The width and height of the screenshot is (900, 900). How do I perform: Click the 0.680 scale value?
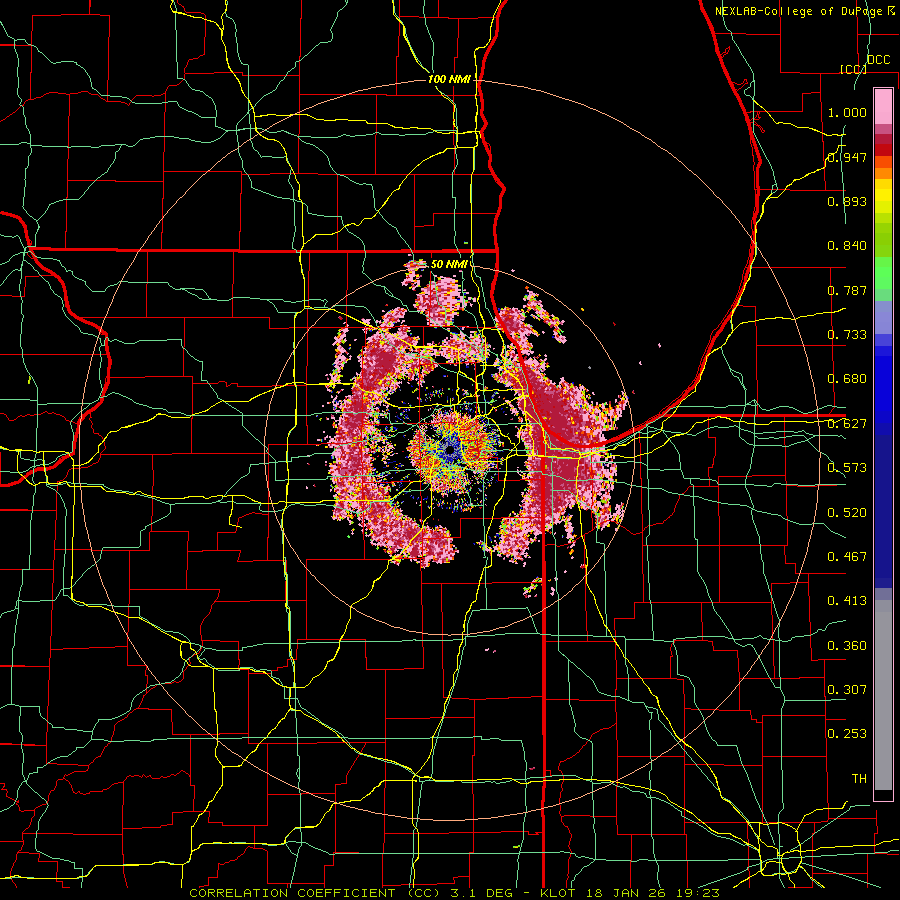coord(847,379)
